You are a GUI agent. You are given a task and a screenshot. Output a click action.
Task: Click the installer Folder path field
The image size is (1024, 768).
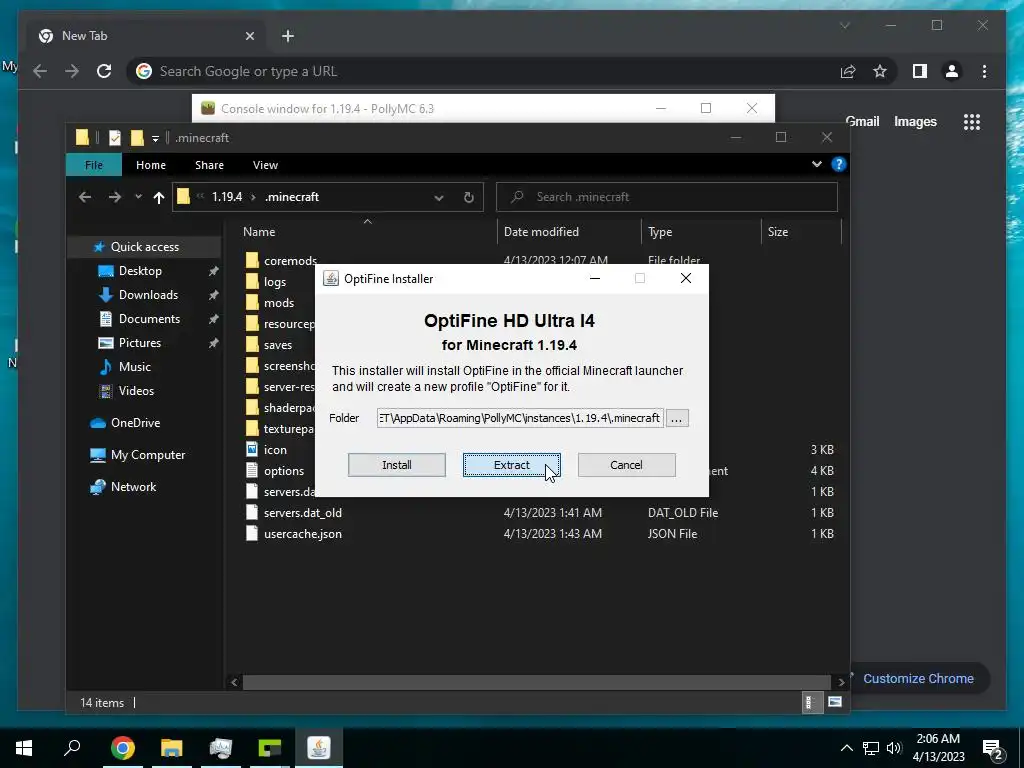[520, 418]
